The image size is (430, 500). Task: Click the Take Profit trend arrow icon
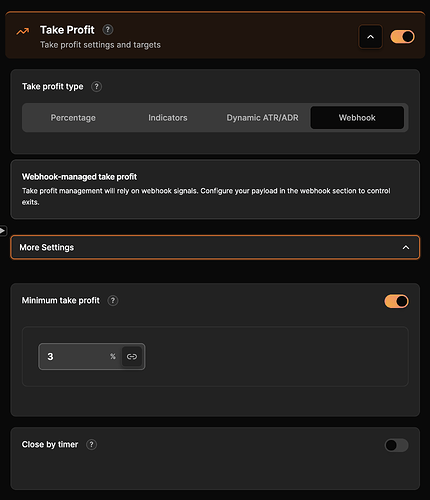tap(23, 31)
